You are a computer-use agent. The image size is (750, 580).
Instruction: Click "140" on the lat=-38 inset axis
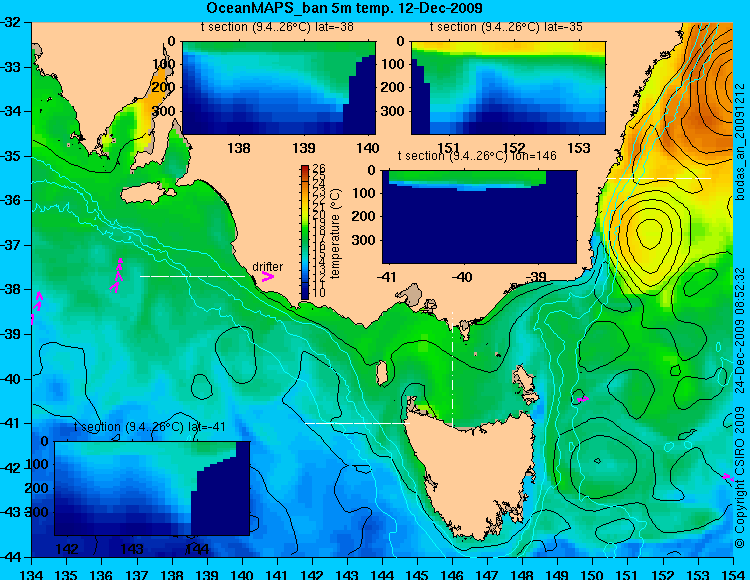(368, 148)
